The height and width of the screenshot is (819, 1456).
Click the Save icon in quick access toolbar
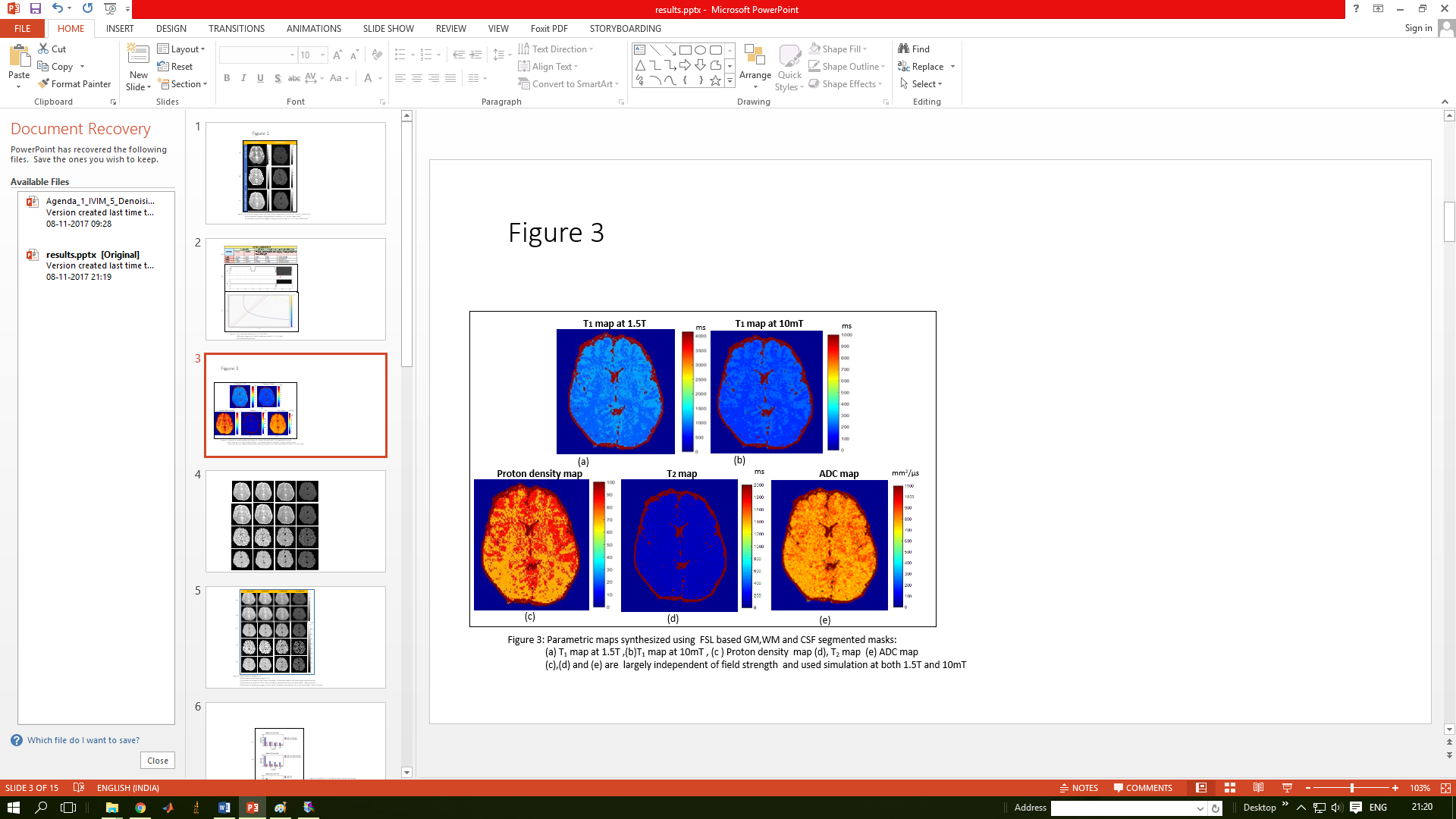pyautogui.click(x=36, y=8)
